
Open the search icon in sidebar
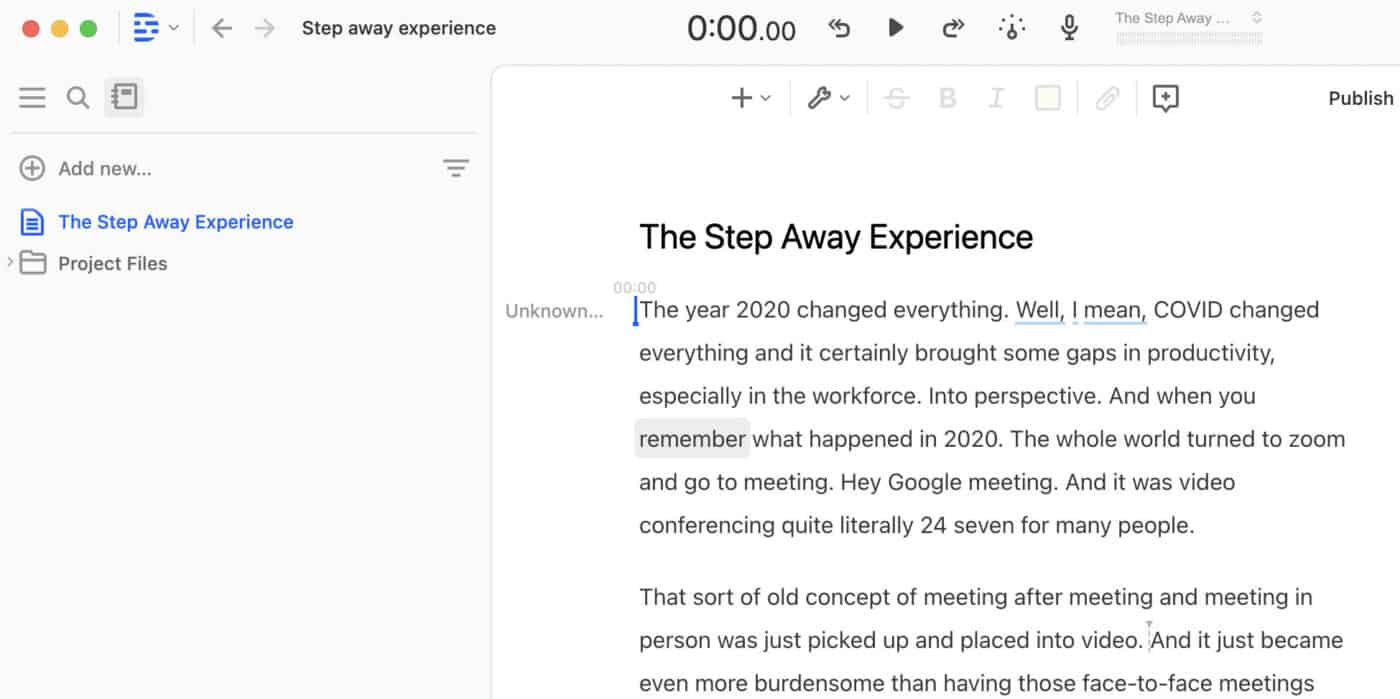pos(77,97)
